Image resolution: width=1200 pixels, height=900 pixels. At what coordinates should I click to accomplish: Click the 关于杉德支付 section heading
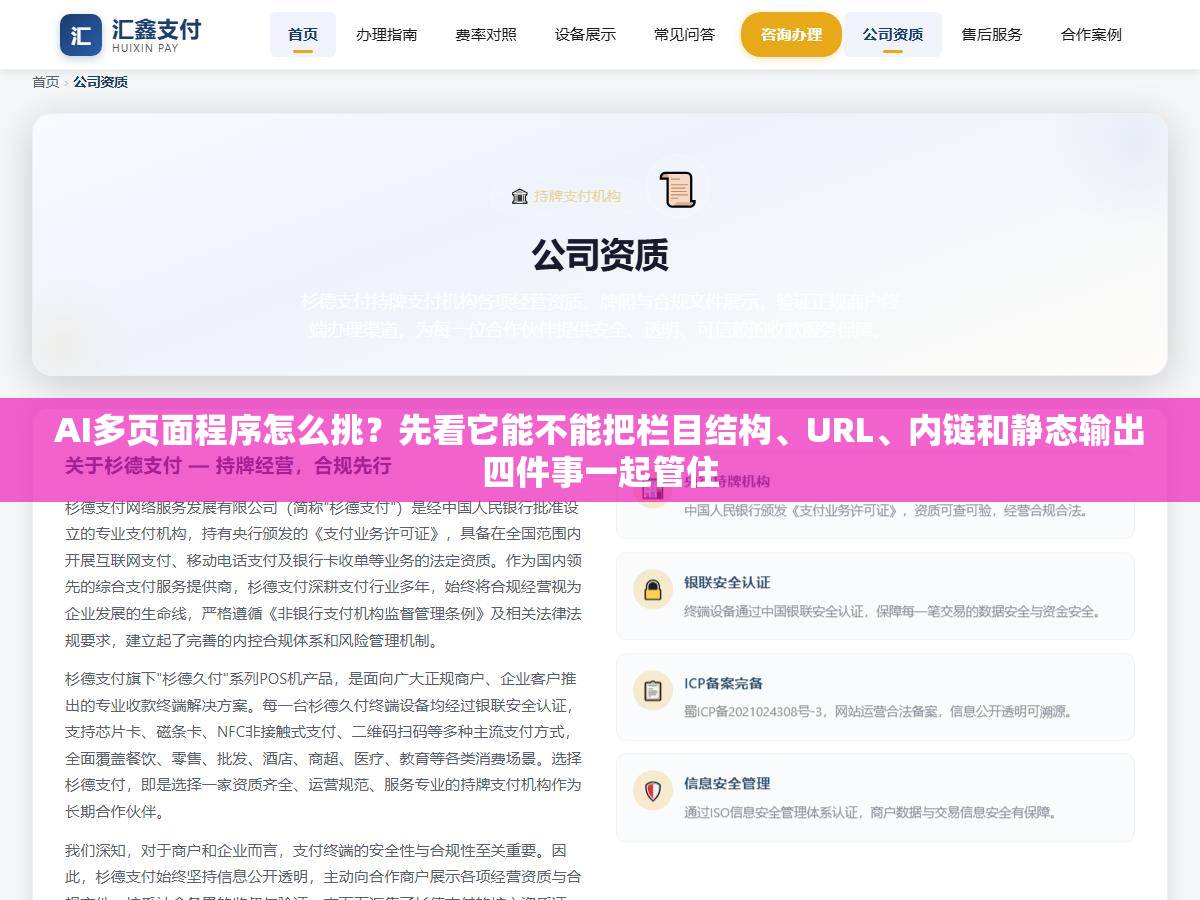(x=228, y=465)
